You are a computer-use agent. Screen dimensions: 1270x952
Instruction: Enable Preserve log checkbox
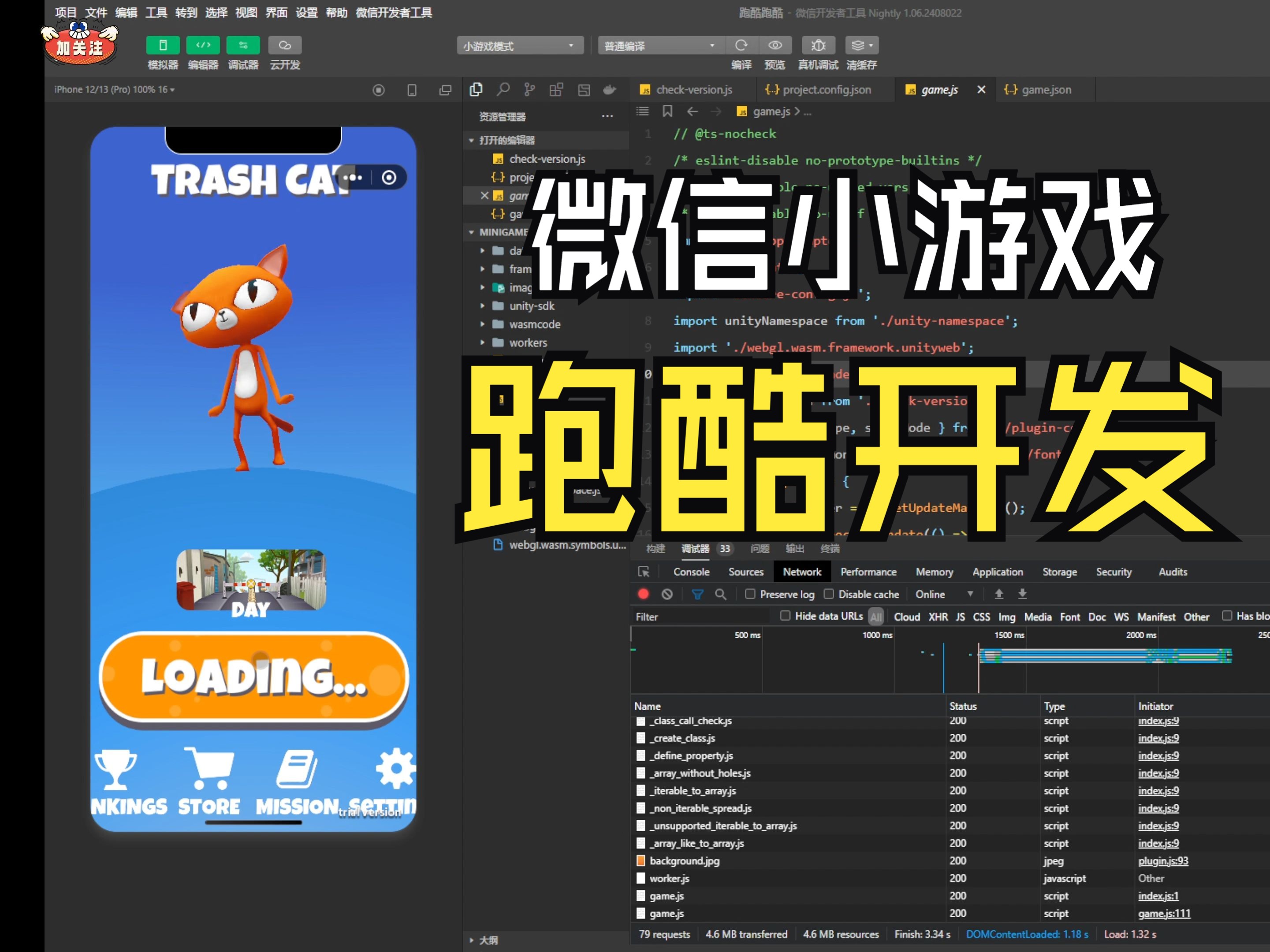click(750, 594)
